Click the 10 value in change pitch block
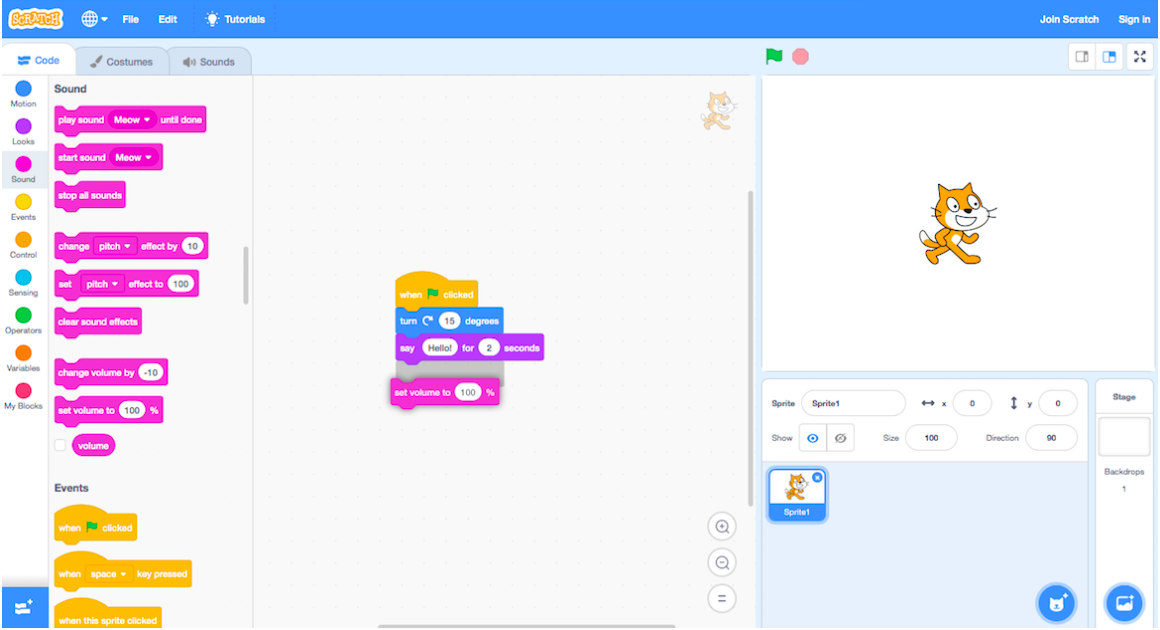Viewport: 1160px width, 630px height. (x=192, y=246)
